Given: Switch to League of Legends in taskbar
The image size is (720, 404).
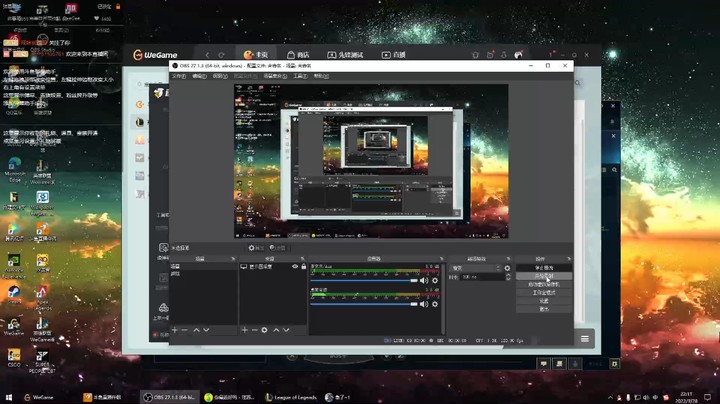Looking at the screenshot, I should point(291,397).
